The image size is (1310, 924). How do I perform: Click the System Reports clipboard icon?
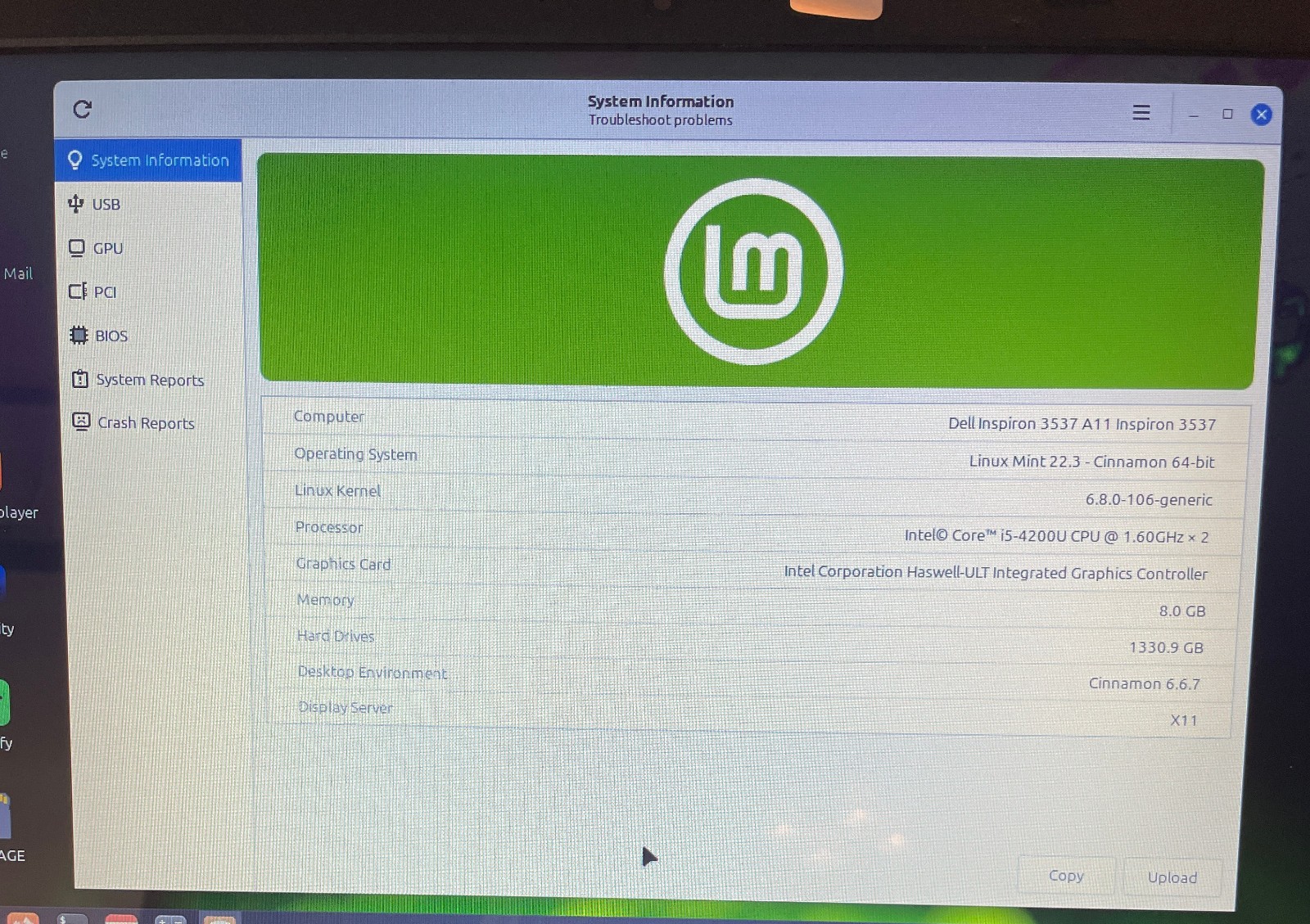[80, 378]
